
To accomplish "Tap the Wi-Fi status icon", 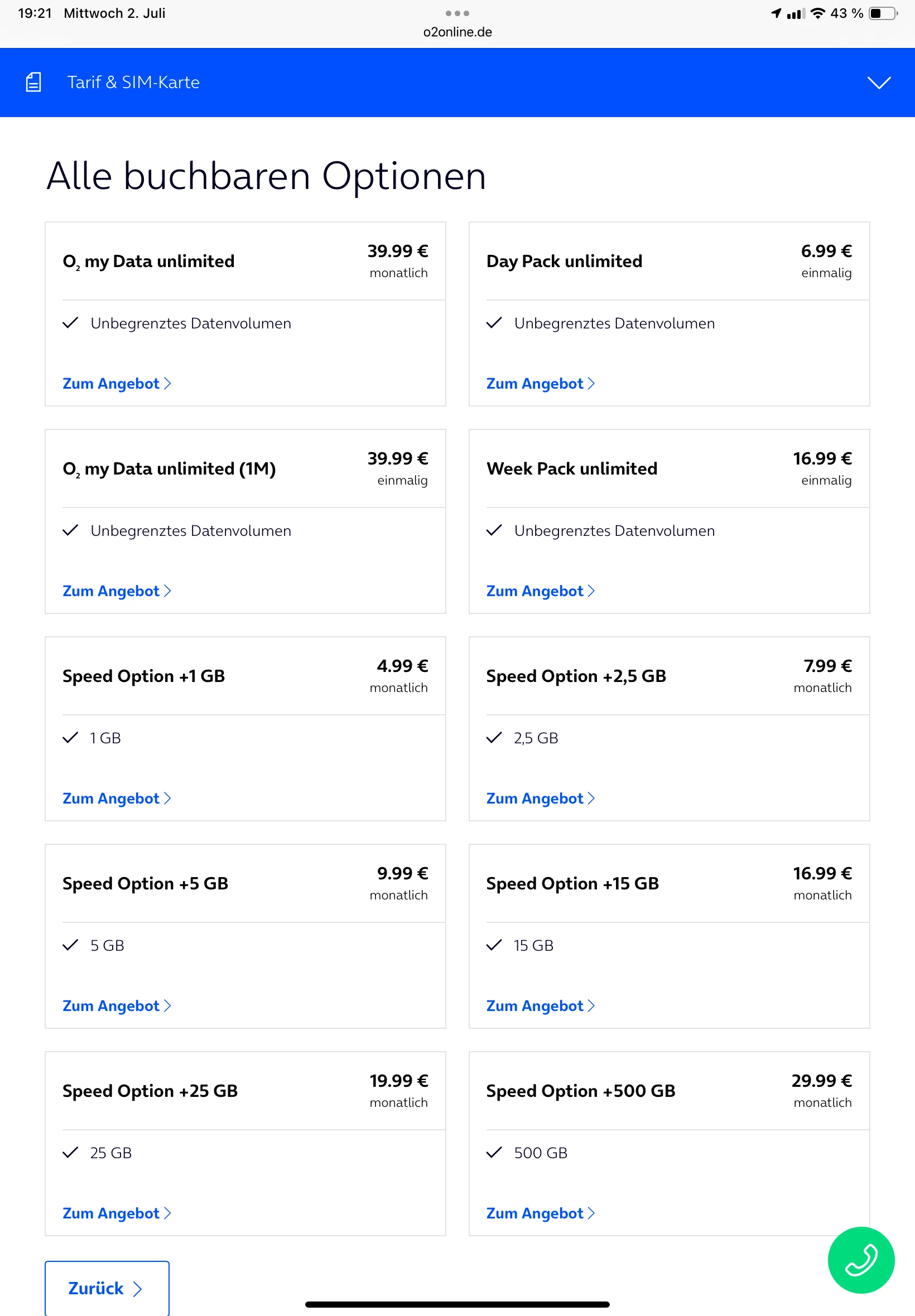I will click(x=817, y=13).
